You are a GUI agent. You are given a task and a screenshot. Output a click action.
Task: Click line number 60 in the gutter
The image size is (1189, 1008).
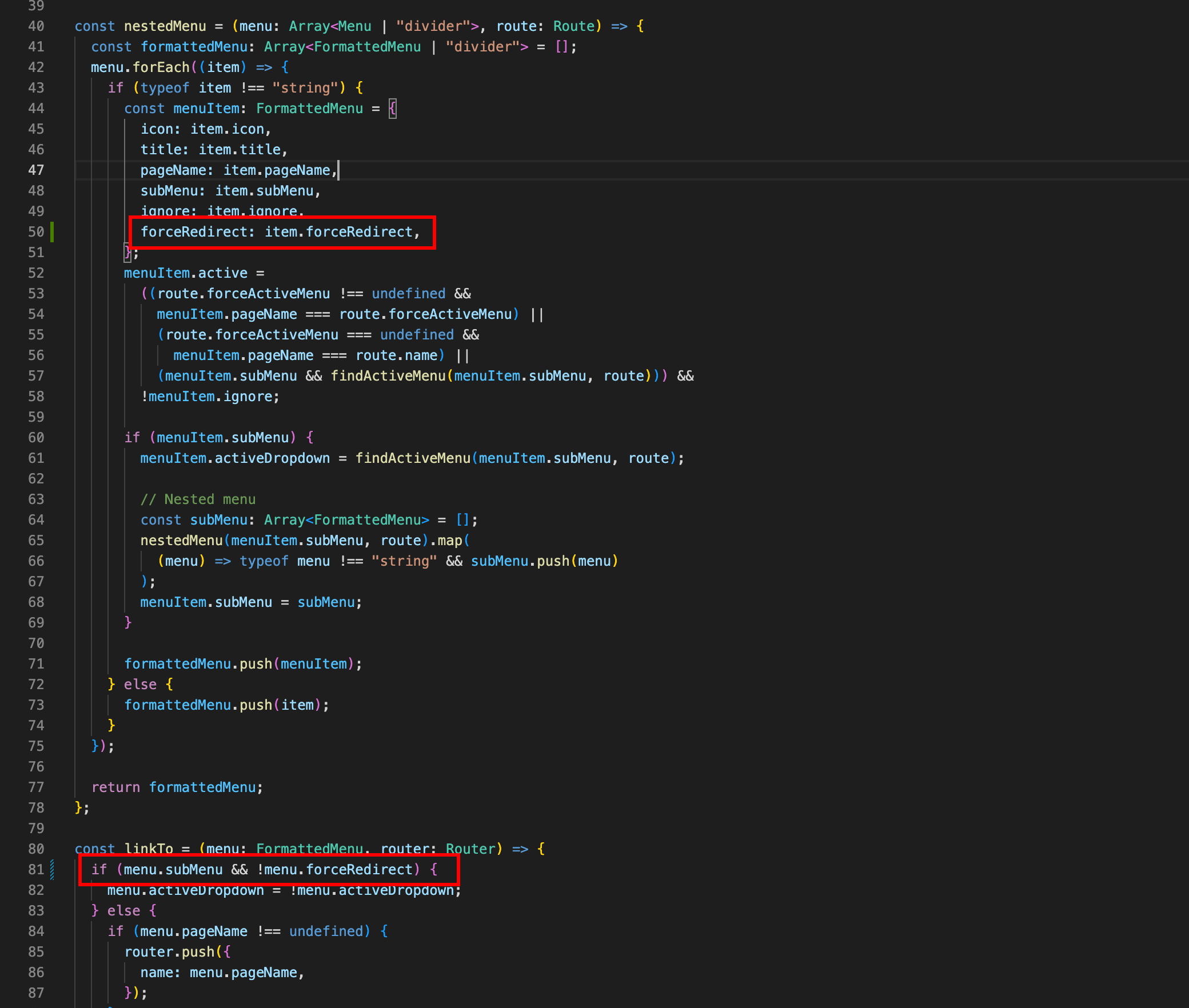click(x=36, y=438)
